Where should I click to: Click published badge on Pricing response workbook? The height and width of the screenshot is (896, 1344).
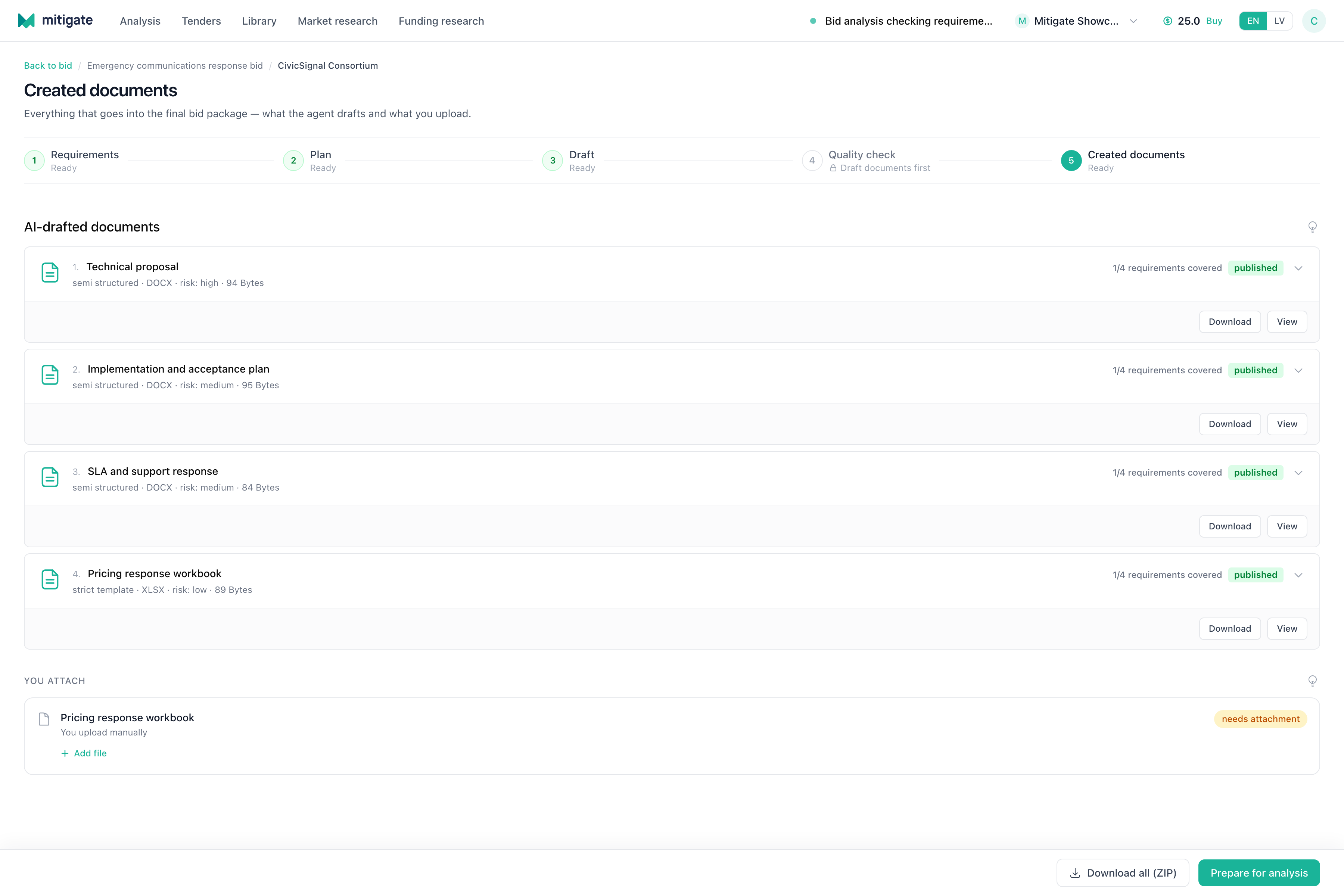coord(1256,575)
